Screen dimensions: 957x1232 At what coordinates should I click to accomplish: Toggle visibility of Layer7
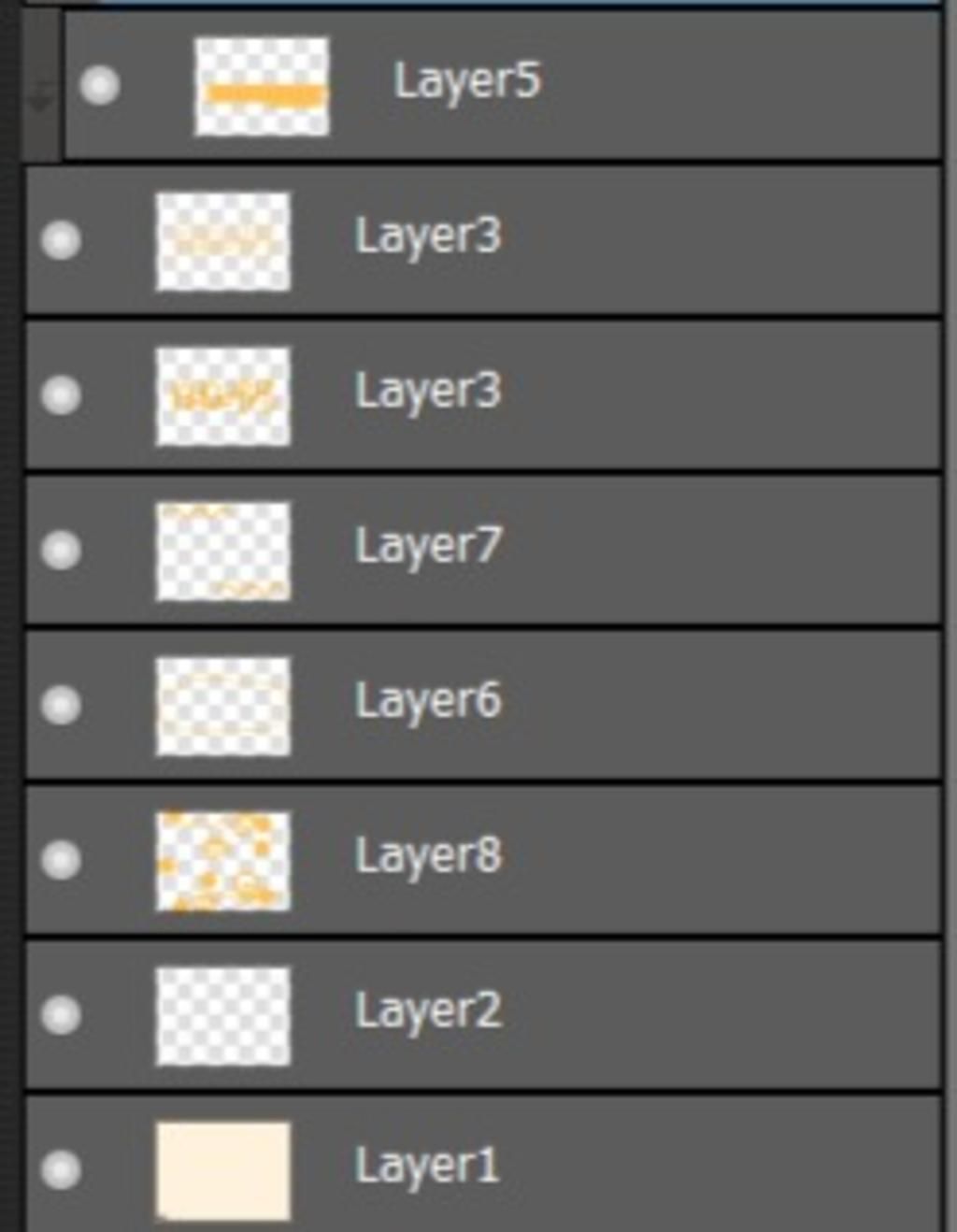[61, 549]
